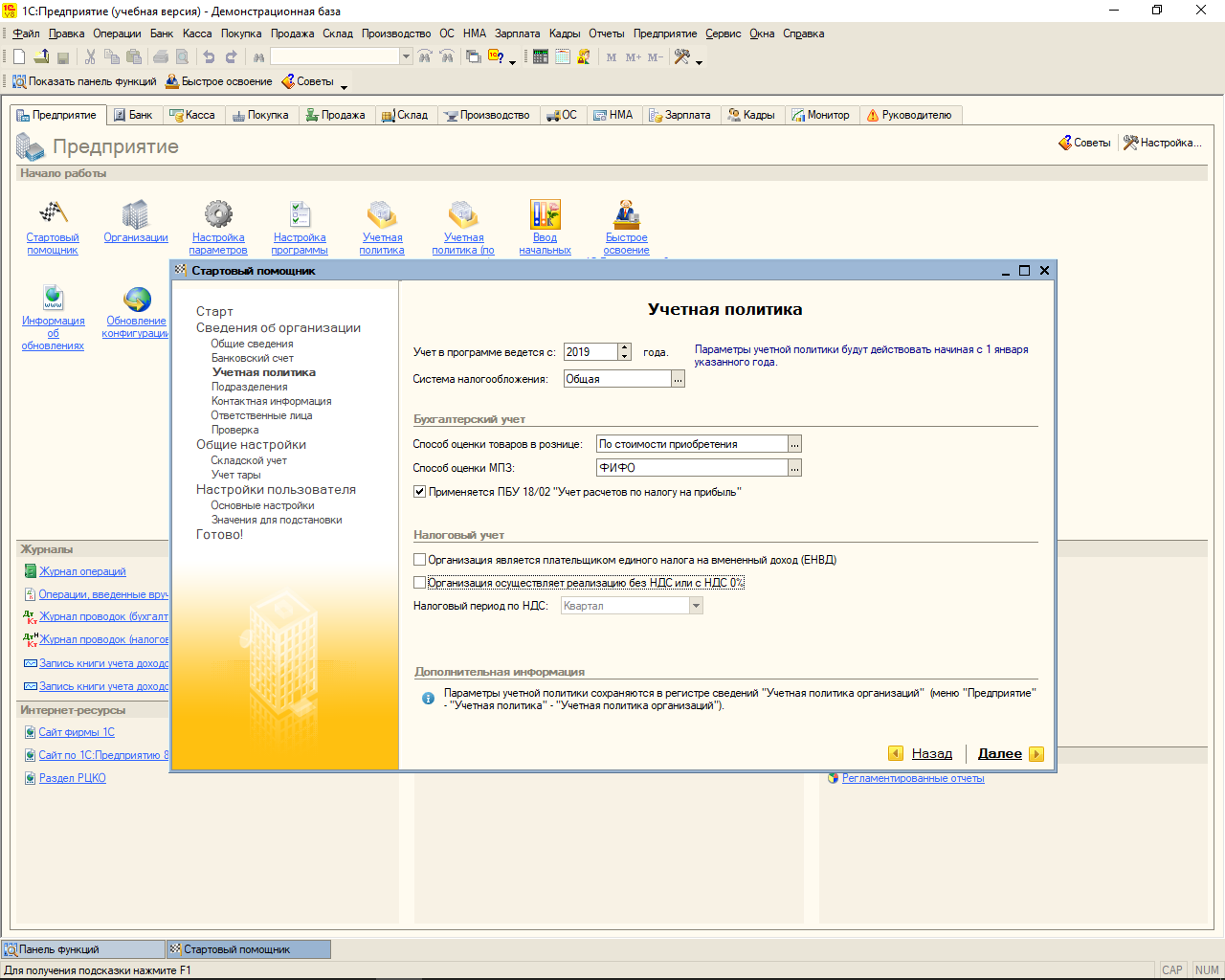Click the Быстрое освоение toolbar button
1225x980 pixels.
(x=219, y=81)
